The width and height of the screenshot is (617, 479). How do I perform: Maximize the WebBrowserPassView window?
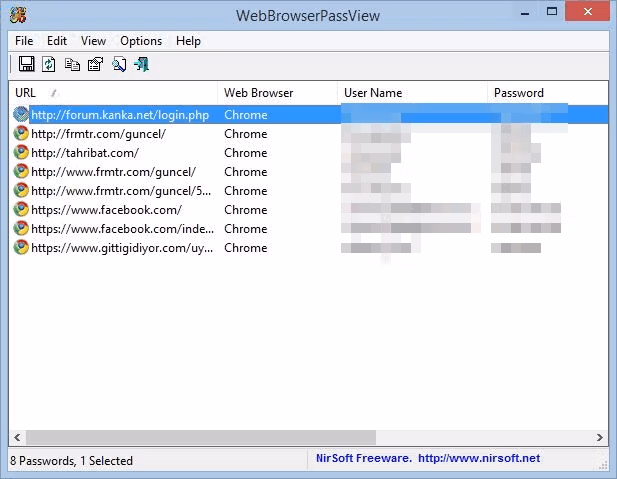552,11
